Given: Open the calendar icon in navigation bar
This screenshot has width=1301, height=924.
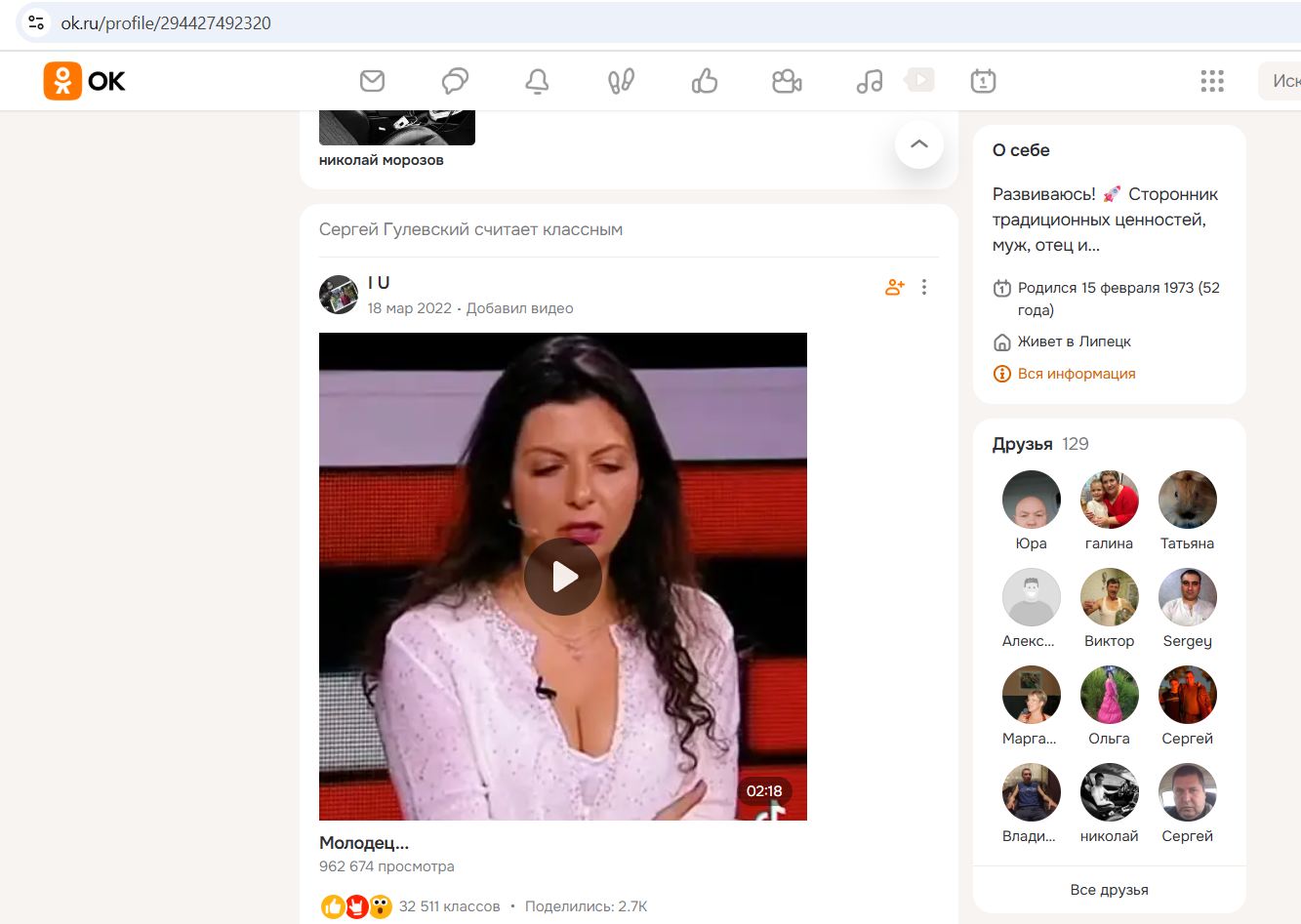Looking at the screenshot, I should coord(983,81).
